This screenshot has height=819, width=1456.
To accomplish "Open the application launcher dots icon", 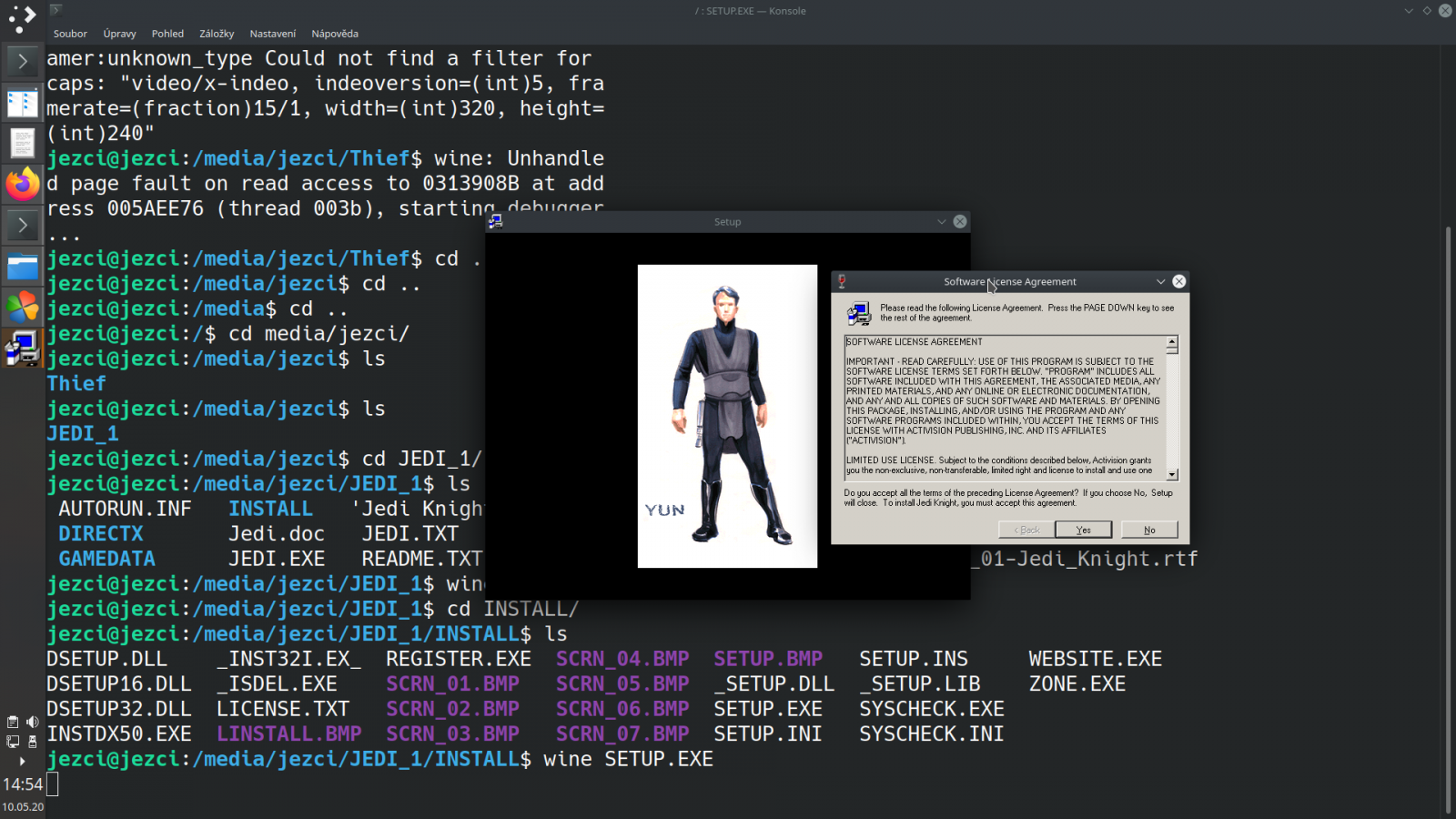I will [20, 18].
